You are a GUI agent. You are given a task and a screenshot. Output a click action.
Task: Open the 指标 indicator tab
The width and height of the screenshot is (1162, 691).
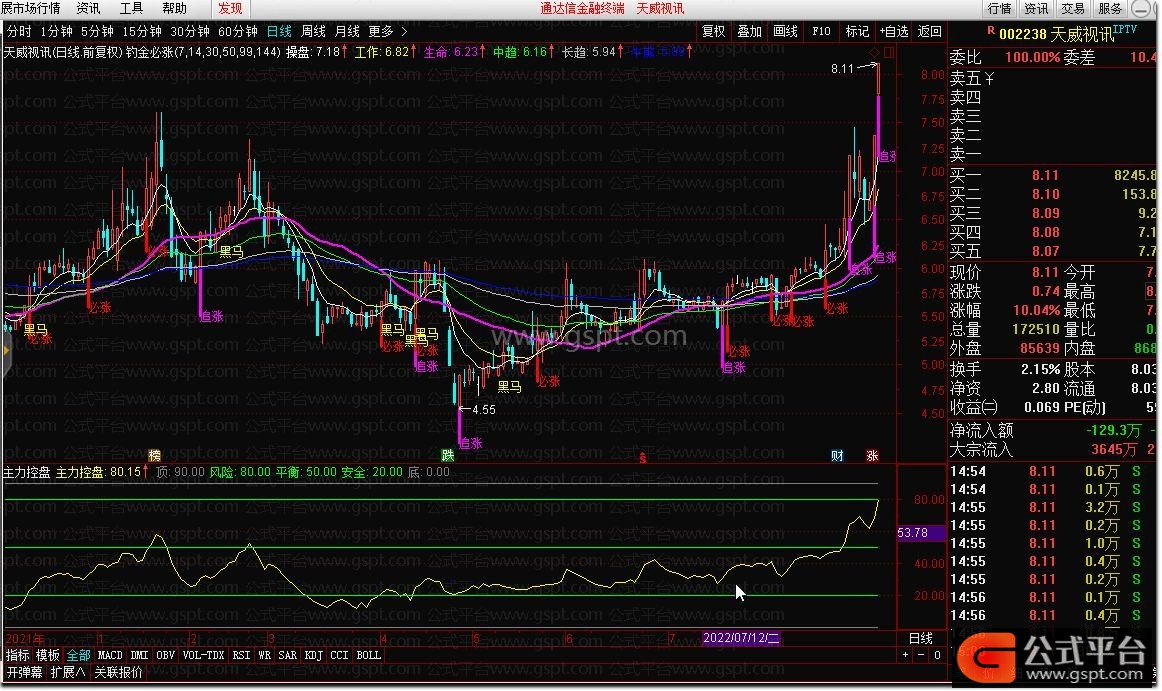(x=18, y=655)
